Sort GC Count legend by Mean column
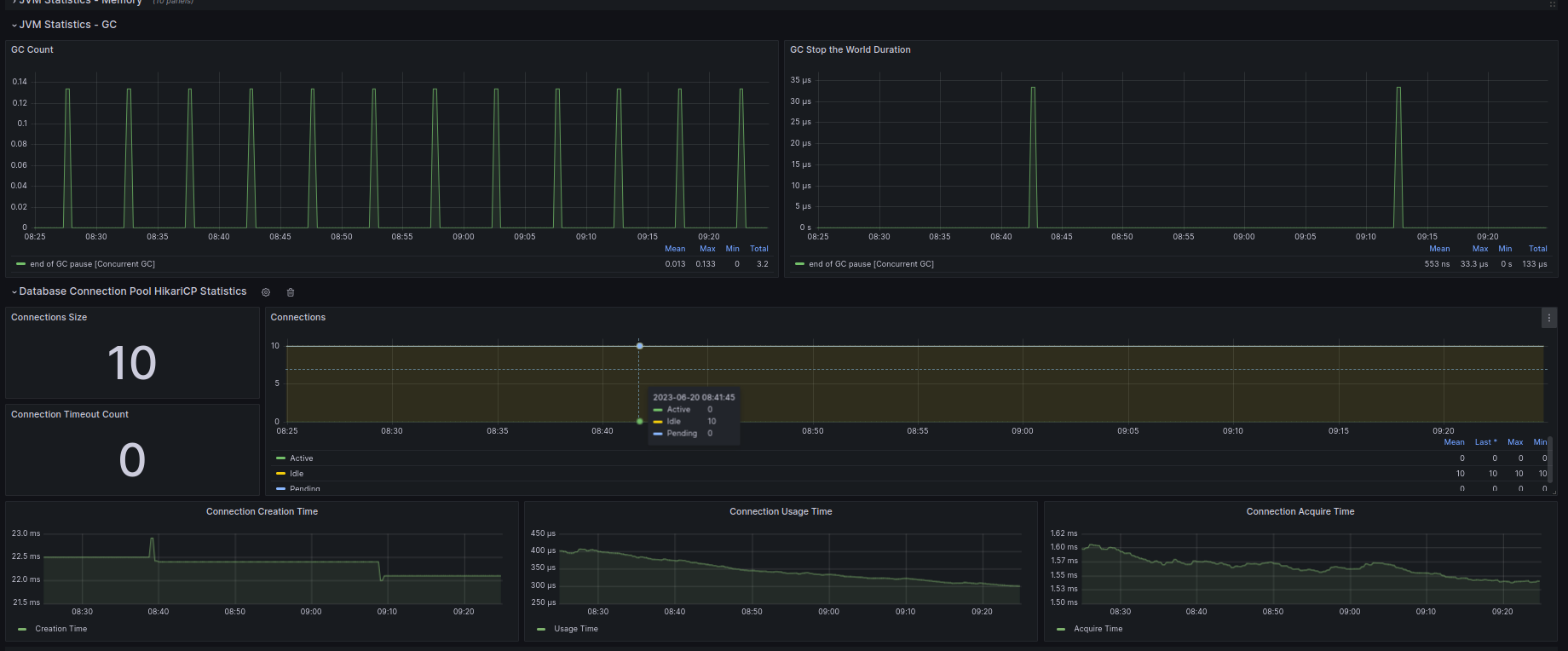This screenshot has height=651, width=1568. (674, 249)
